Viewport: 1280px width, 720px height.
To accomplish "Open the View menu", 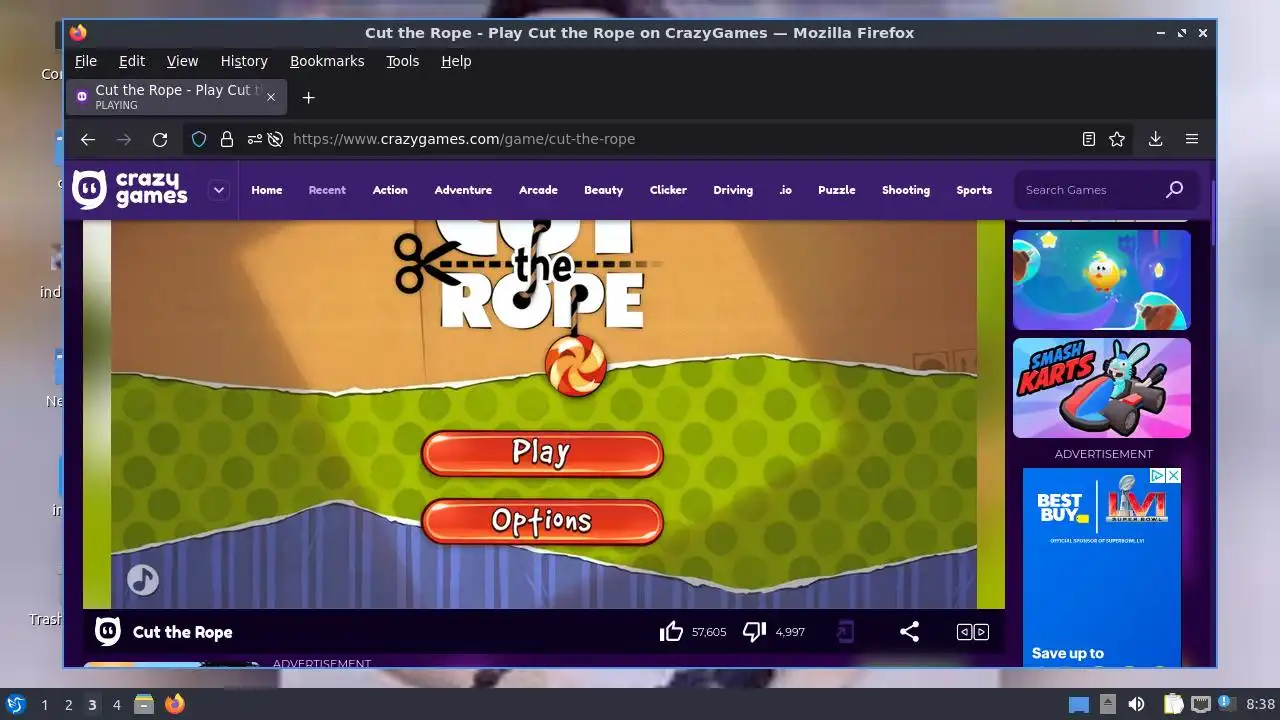I will [182, 61].
